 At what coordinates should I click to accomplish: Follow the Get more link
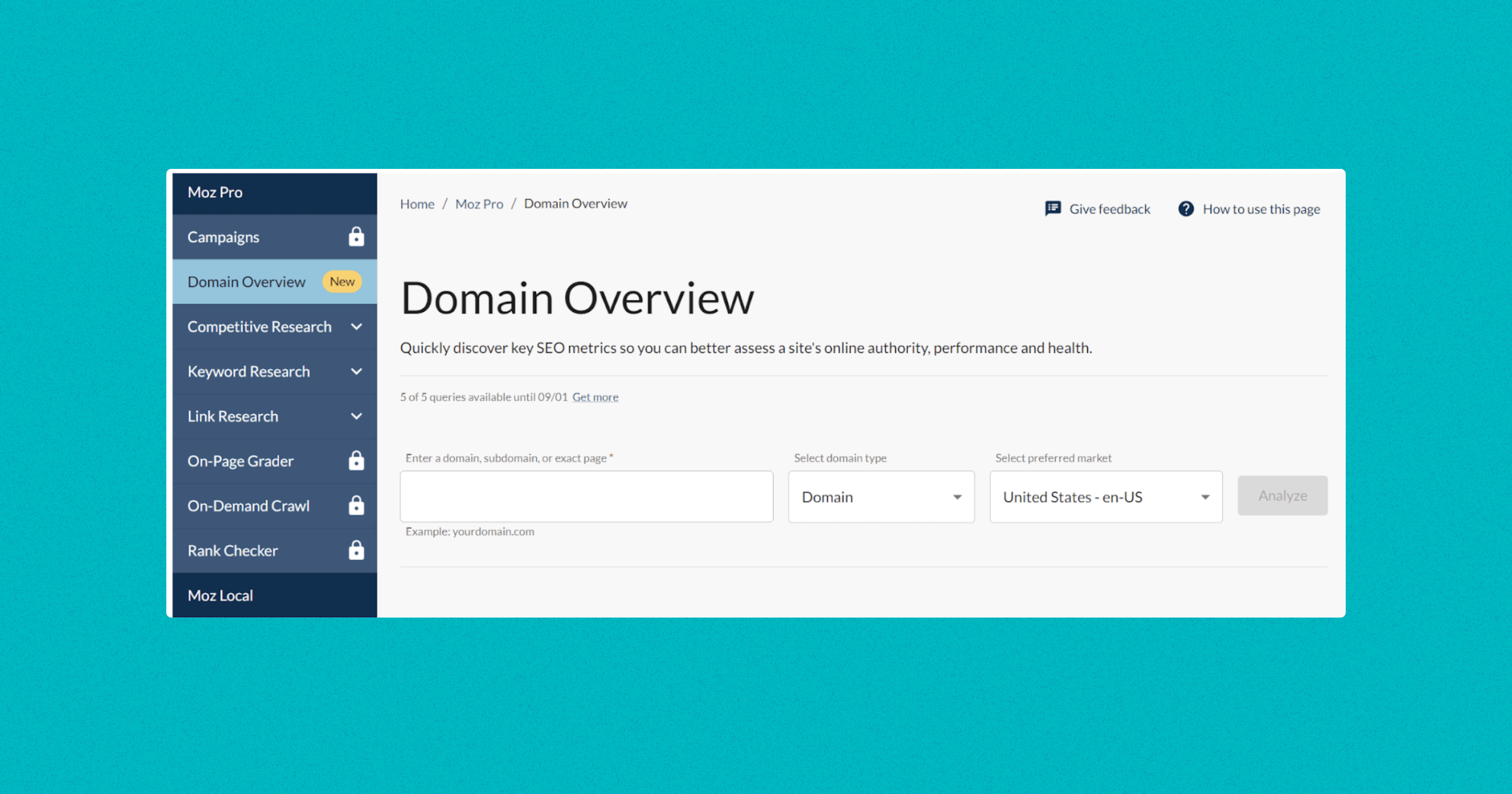pyautogui.click(x=595, y=397)
